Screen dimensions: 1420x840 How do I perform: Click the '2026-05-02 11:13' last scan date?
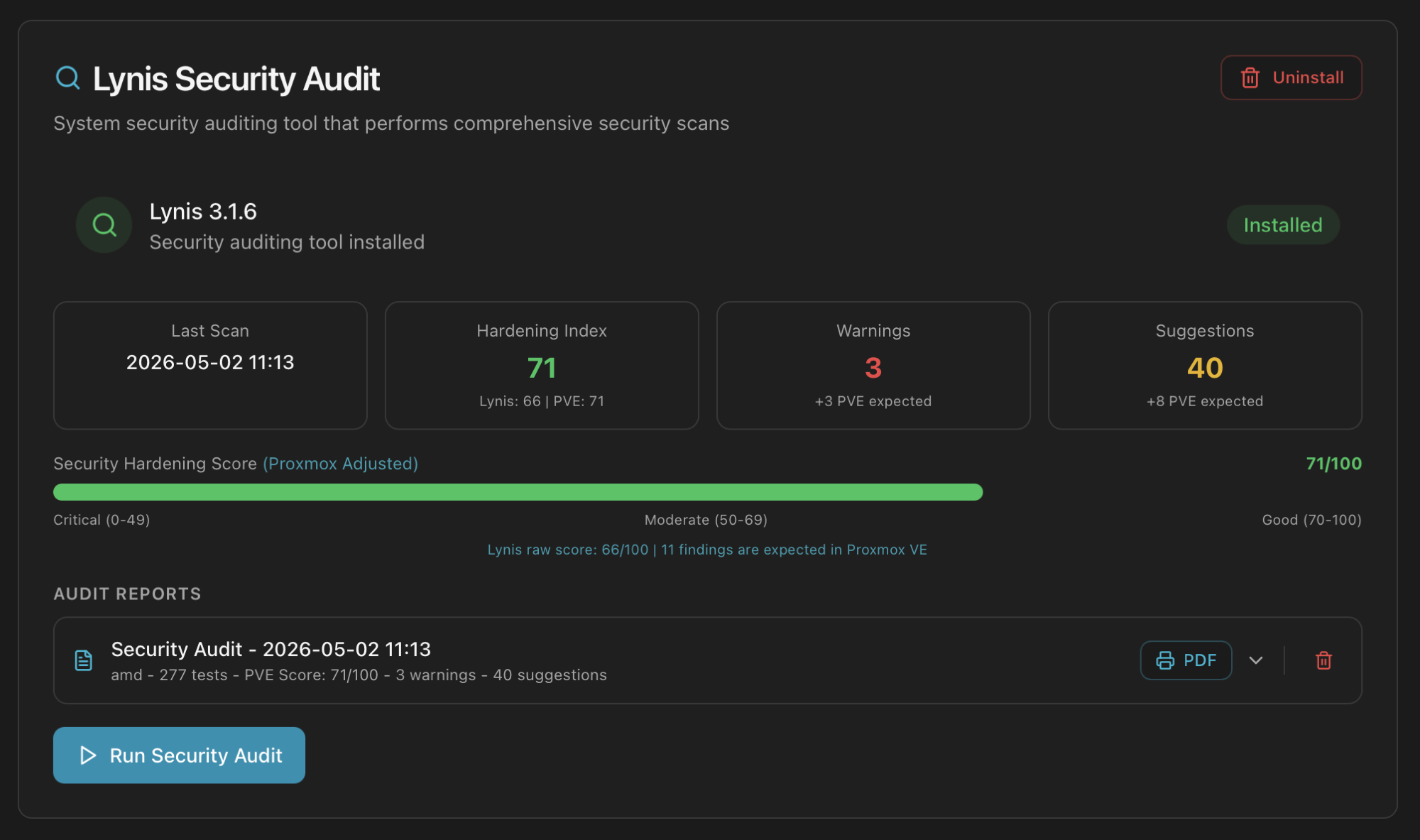coord(210,362)
